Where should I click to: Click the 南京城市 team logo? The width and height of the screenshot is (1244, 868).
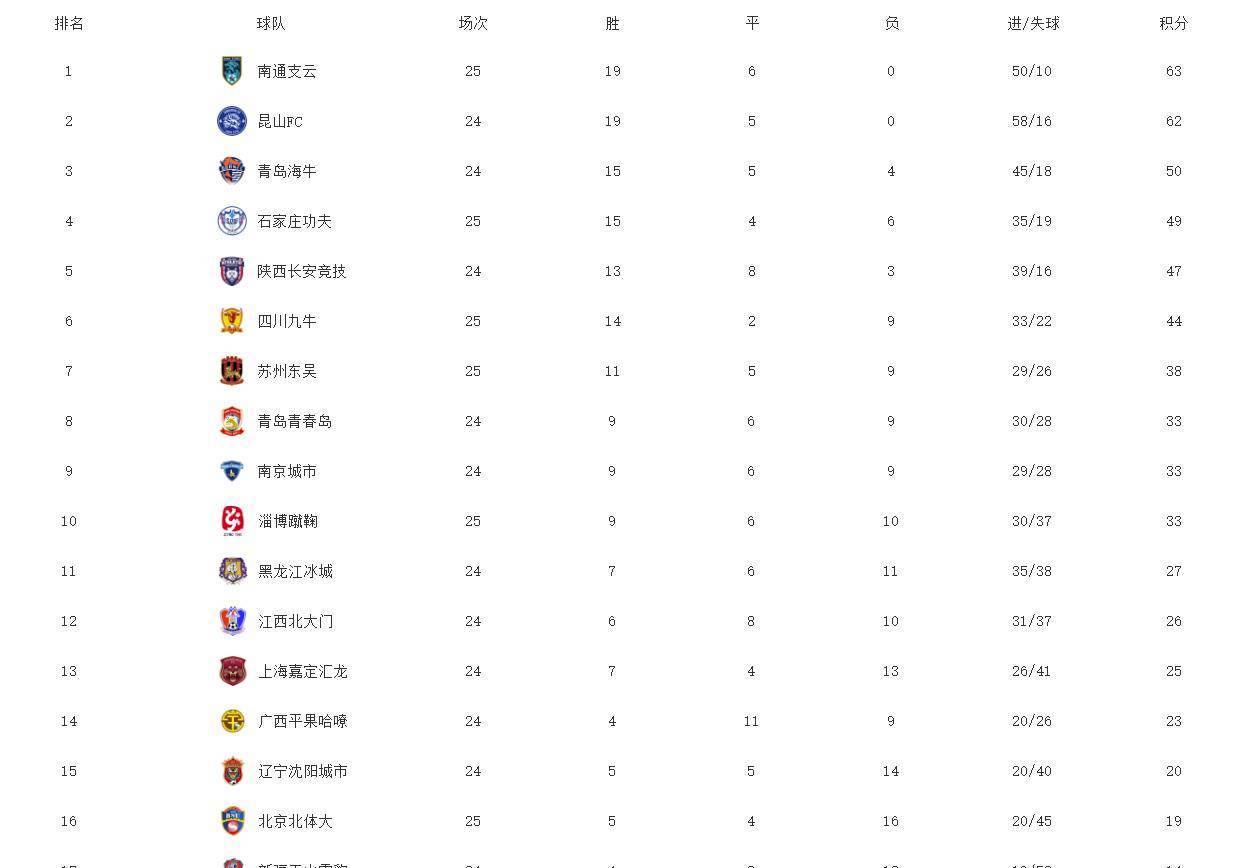pyautogui.click(x=232, y=471)
